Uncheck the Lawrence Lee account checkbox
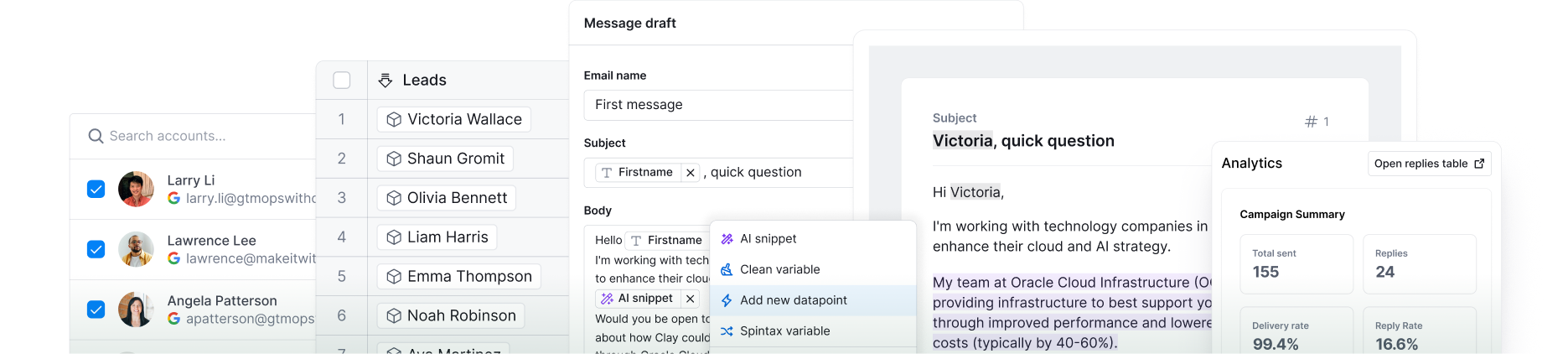This screenshot has width=1568, height=354. click(x=96, y=249)
